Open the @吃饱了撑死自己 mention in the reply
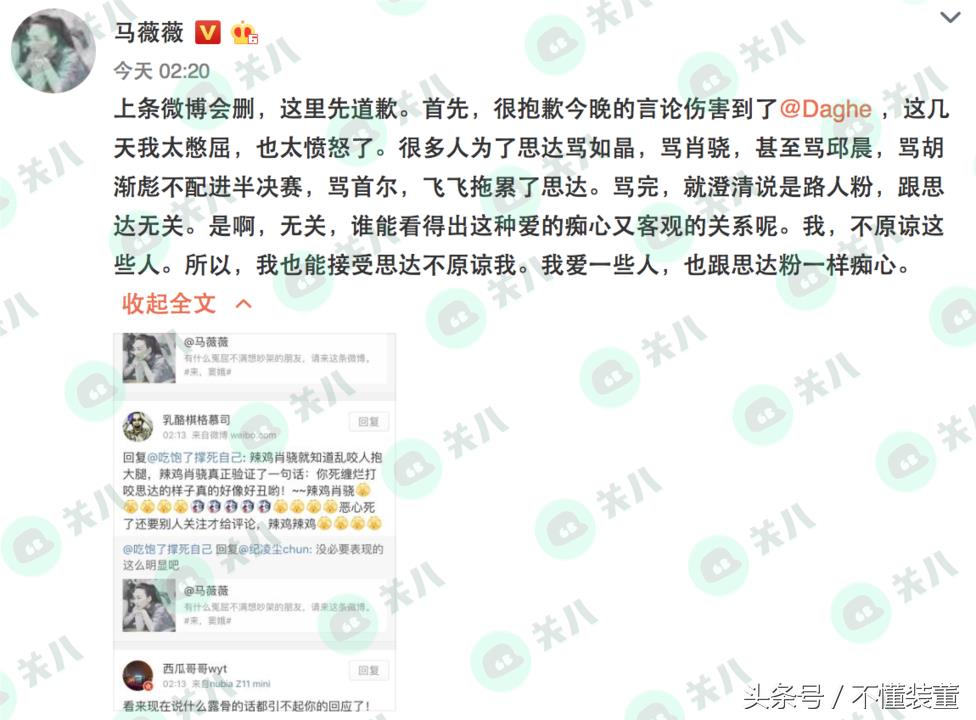 tap(195, 457)
